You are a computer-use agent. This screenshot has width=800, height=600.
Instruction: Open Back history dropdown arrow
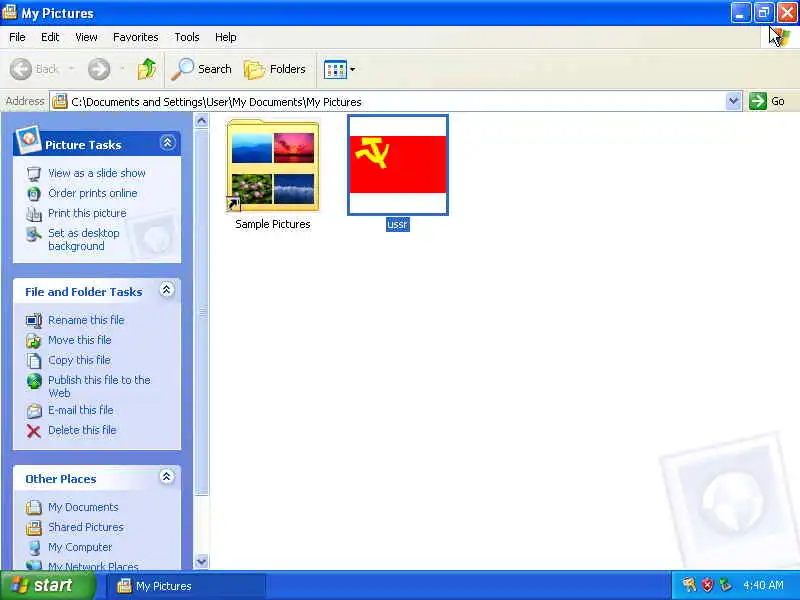[71, 69]
